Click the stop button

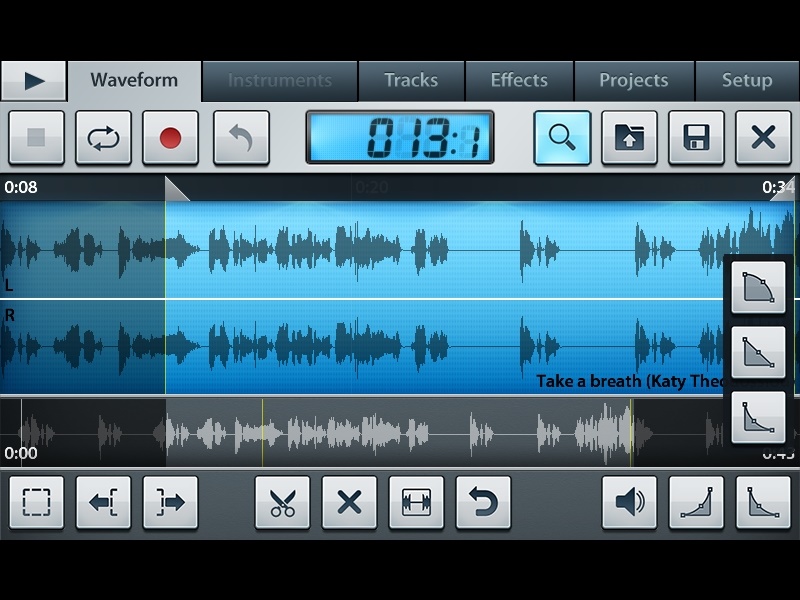click(36, 138)
